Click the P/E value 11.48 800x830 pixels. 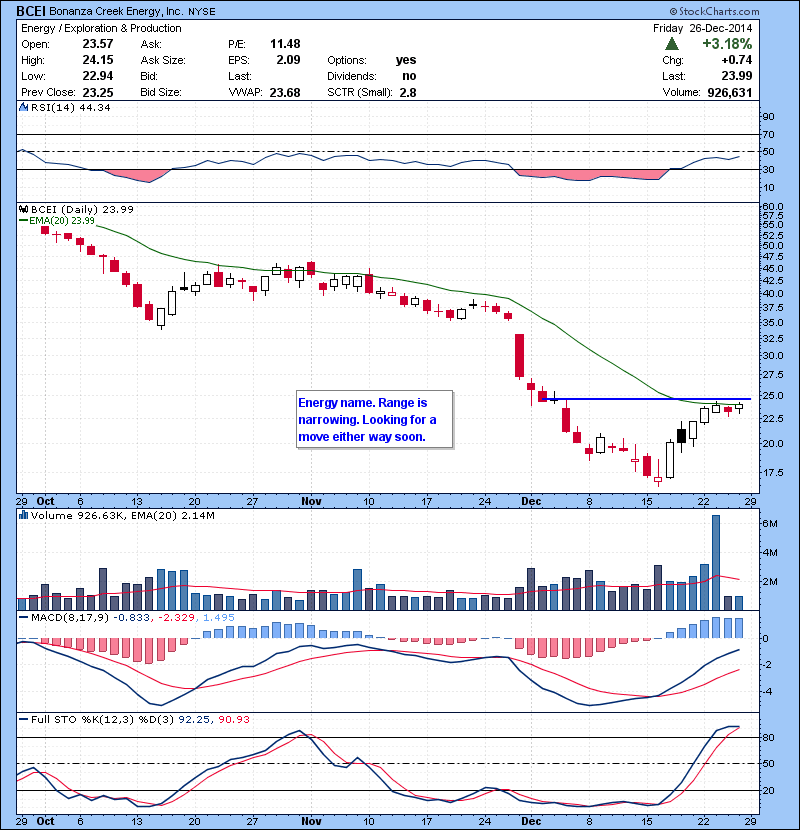pyautogui.click(x=285, y=44)
